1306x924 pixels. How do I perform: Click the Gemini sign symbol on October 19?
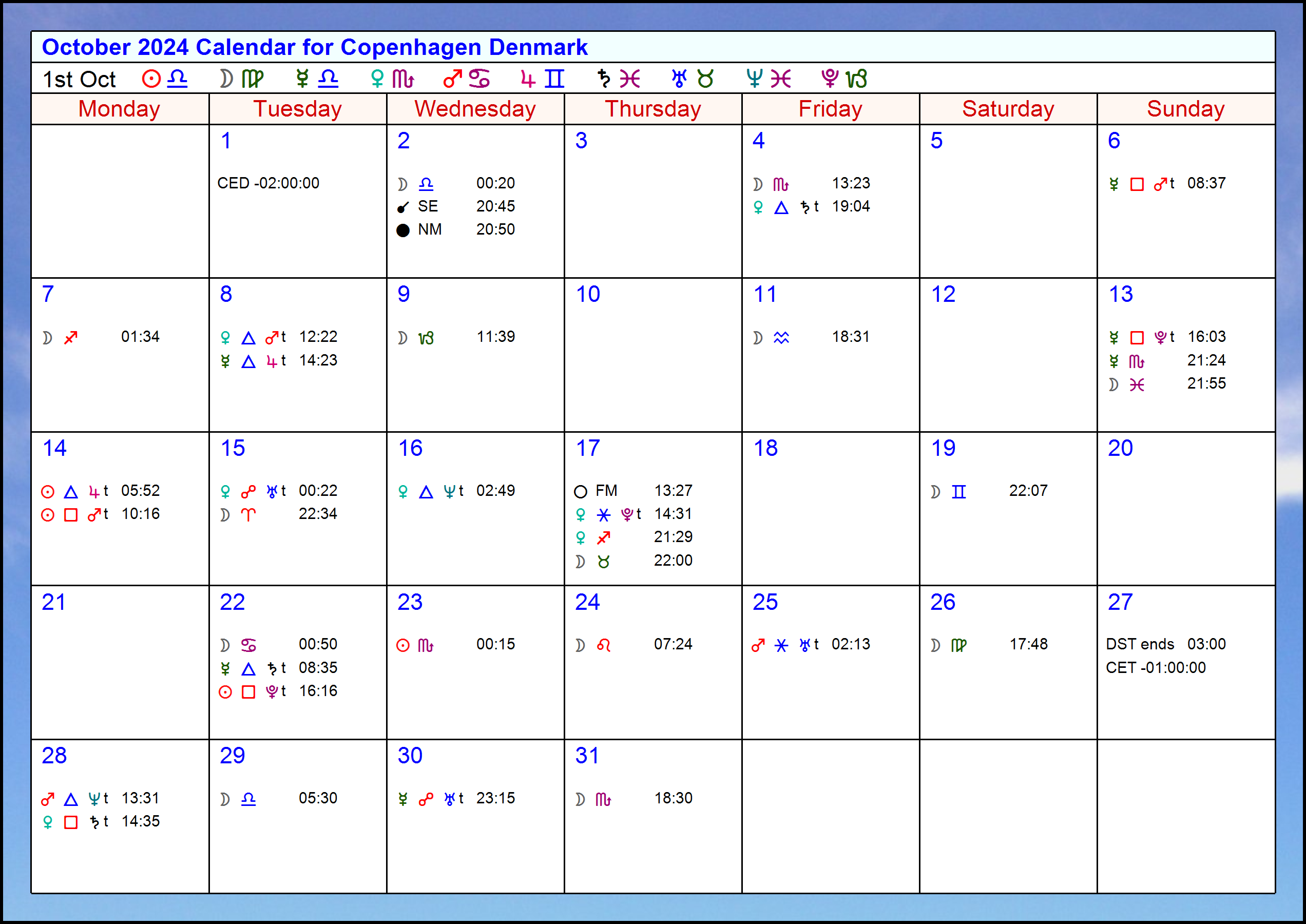point(959,492)
